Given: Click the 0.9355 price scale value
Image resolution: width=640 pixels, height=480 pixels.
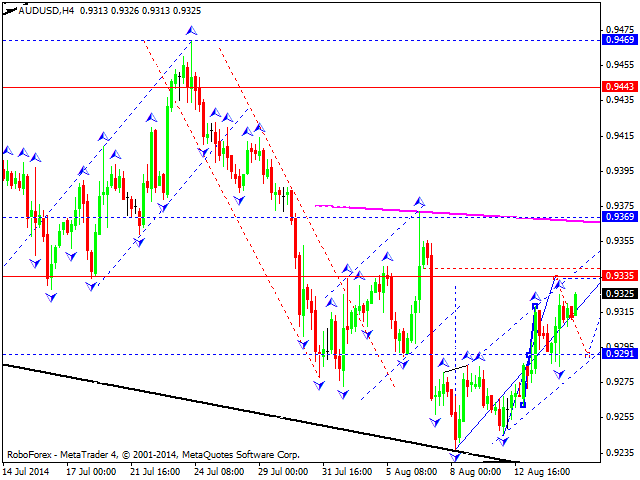Looking at the screenshot, I should coord(620,241).
